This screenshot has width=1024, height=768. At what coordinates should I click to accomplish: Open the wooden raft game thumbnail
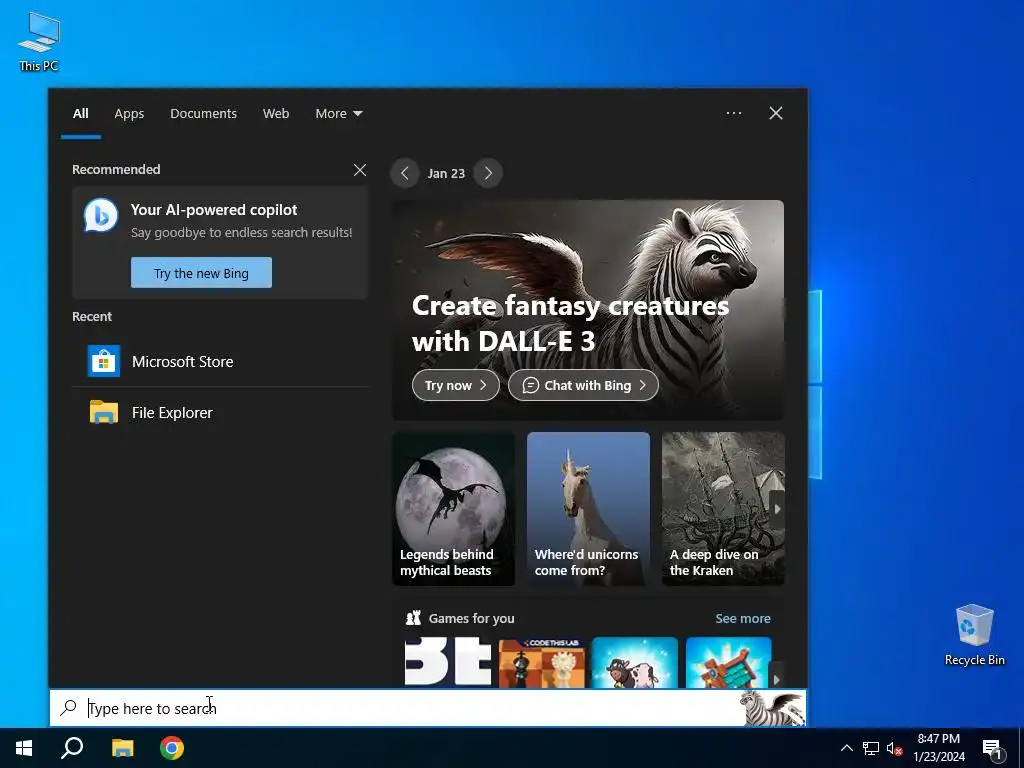pyautogui.click(x=728, y=662)
